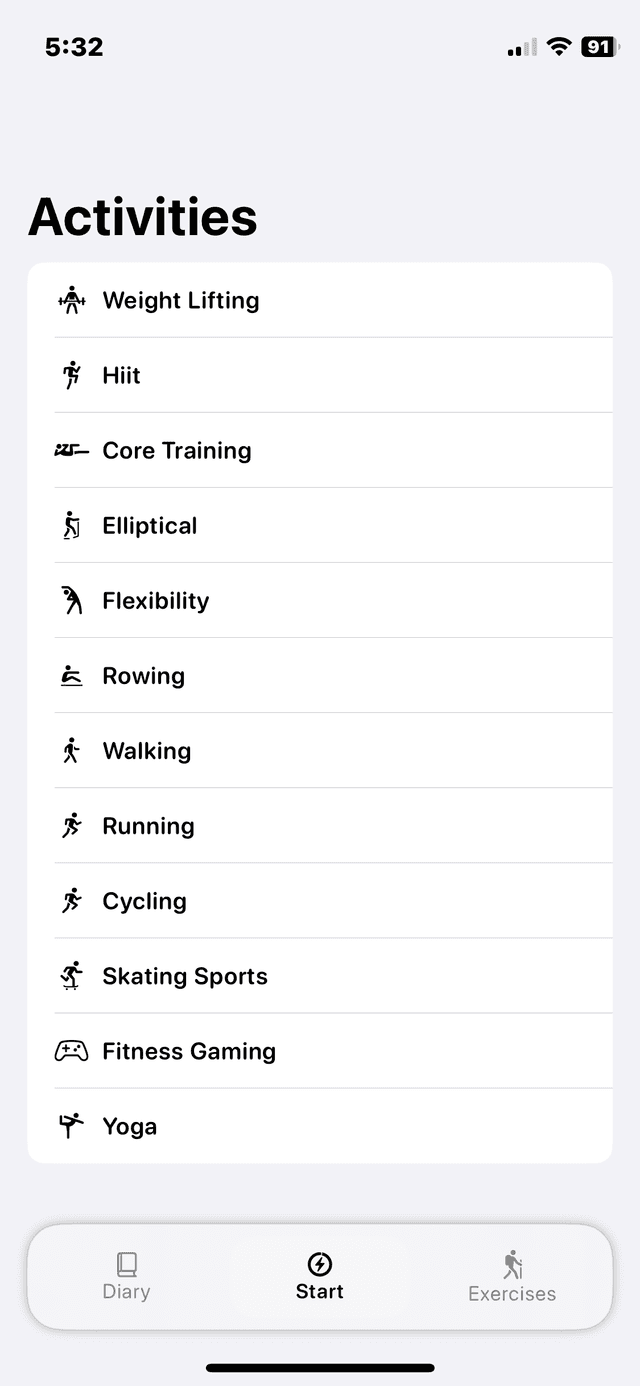The width and height of the screenshot is (640, 1386).
Task: Switch to the Diary tab
Action: pyautogui.click(x=126, y=1276)
